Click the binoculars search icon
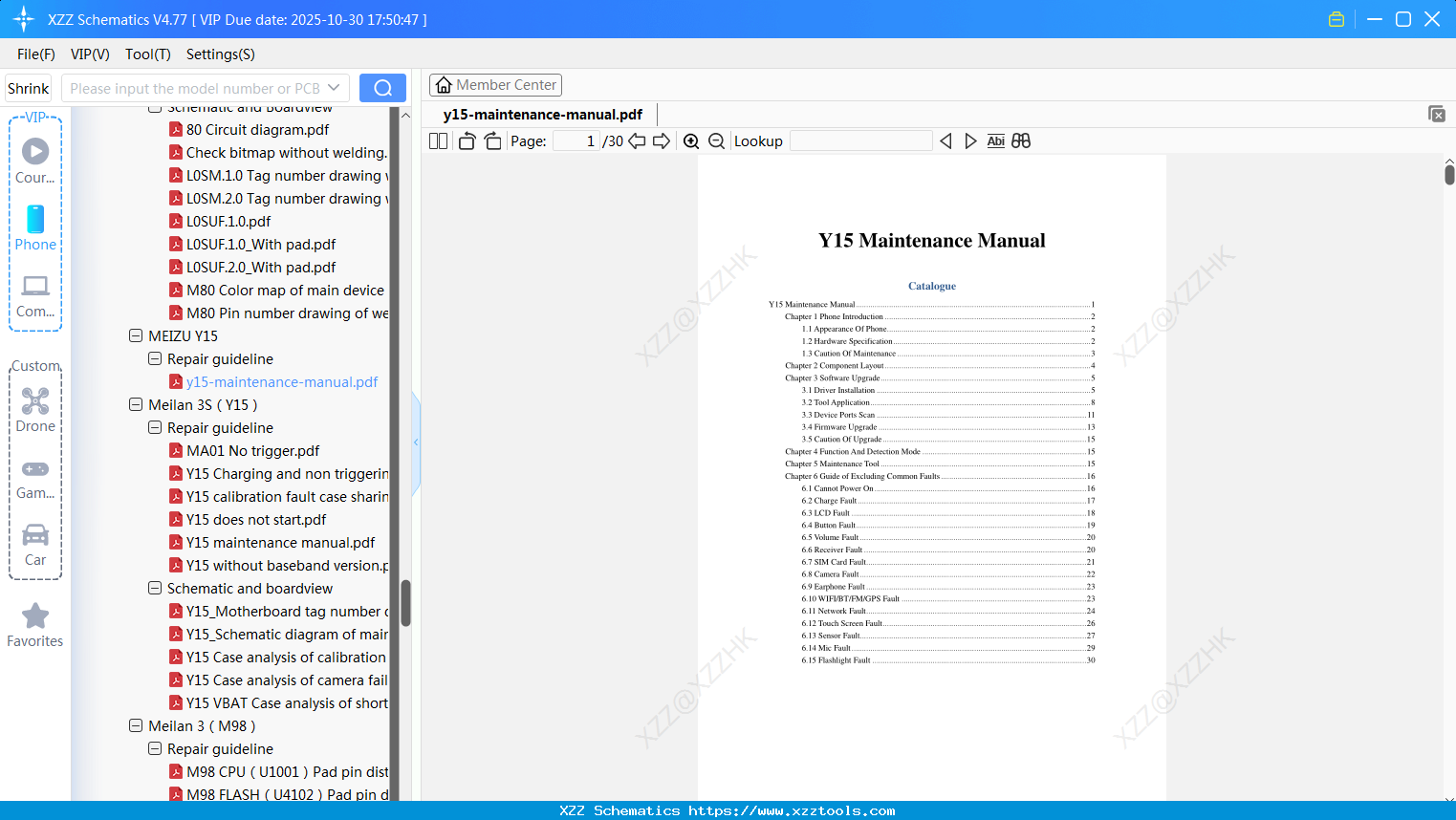 click(x=1021, y=141)
